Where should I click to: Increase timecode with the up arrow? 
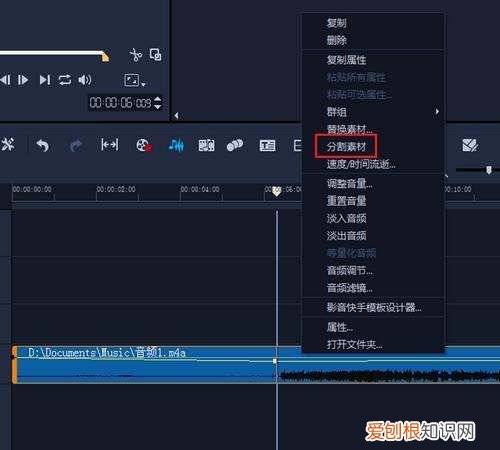(158, 99)
